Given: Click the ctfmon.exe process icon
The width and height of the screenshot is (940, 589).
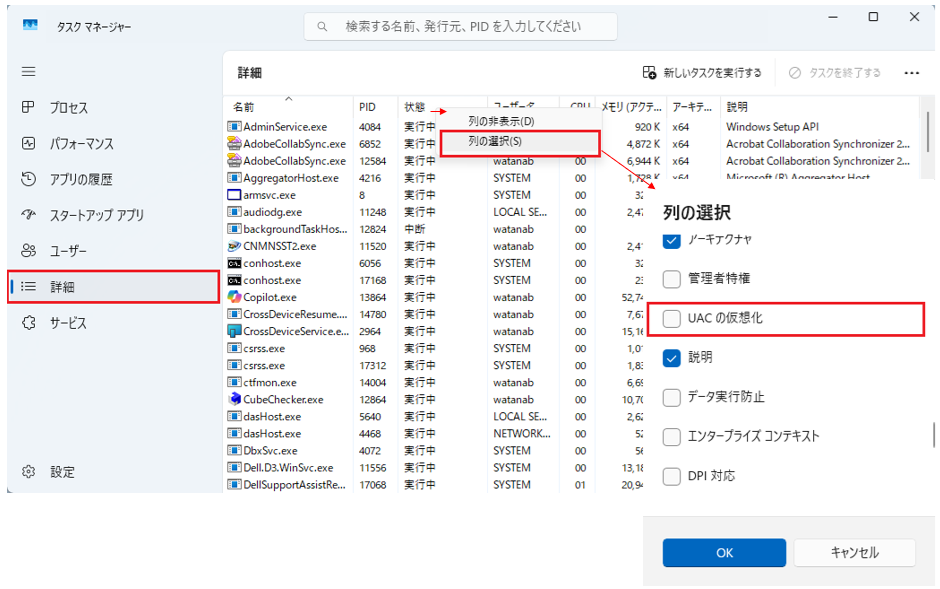Looking at the screenshot, I should [234, 382].
